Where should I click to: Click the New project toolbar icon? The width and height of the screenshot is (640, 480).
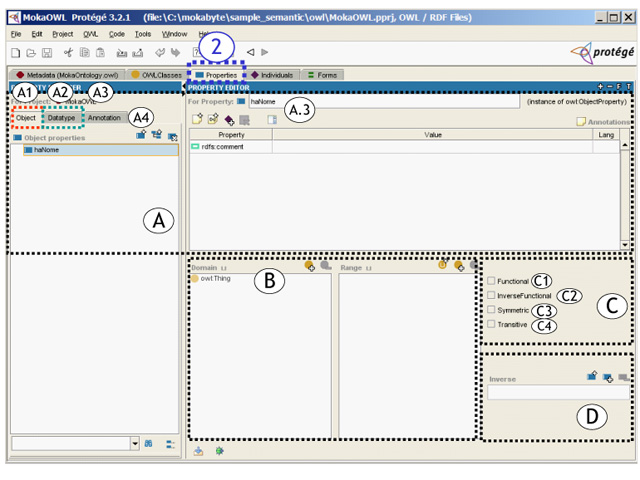coord(15,53)
